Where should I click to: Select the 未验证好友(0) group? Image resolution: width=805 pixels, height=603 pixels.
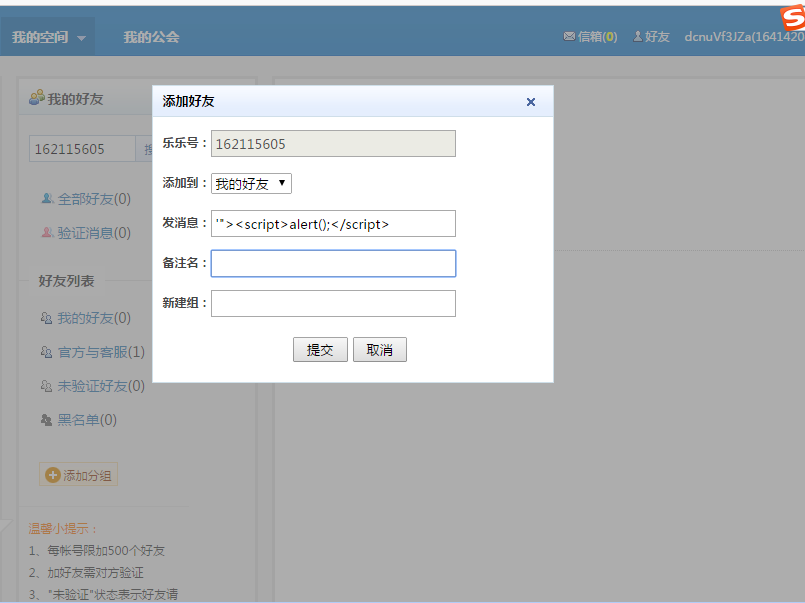(x=101, y=386)
